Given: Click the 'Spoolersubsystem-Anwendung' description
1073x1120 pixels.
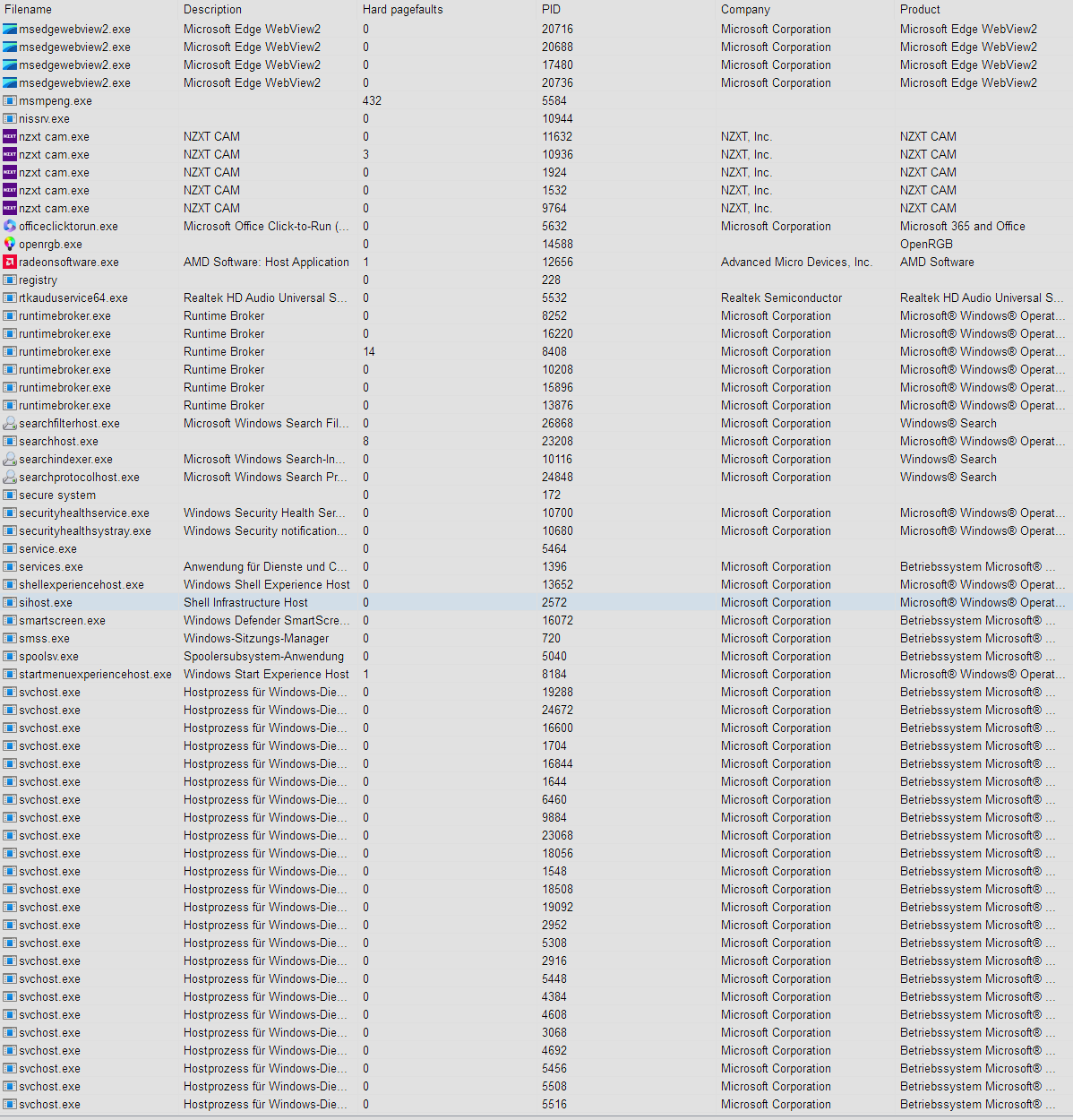Looking at the screenshot, I should (x=263, y=656).
